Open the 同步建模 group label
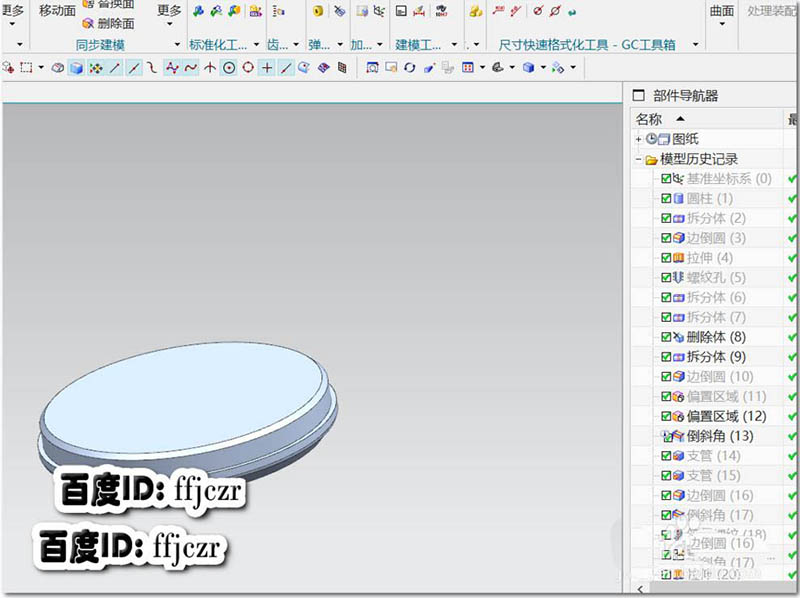This screenshot has width=800, height=598. click(101, 45)
